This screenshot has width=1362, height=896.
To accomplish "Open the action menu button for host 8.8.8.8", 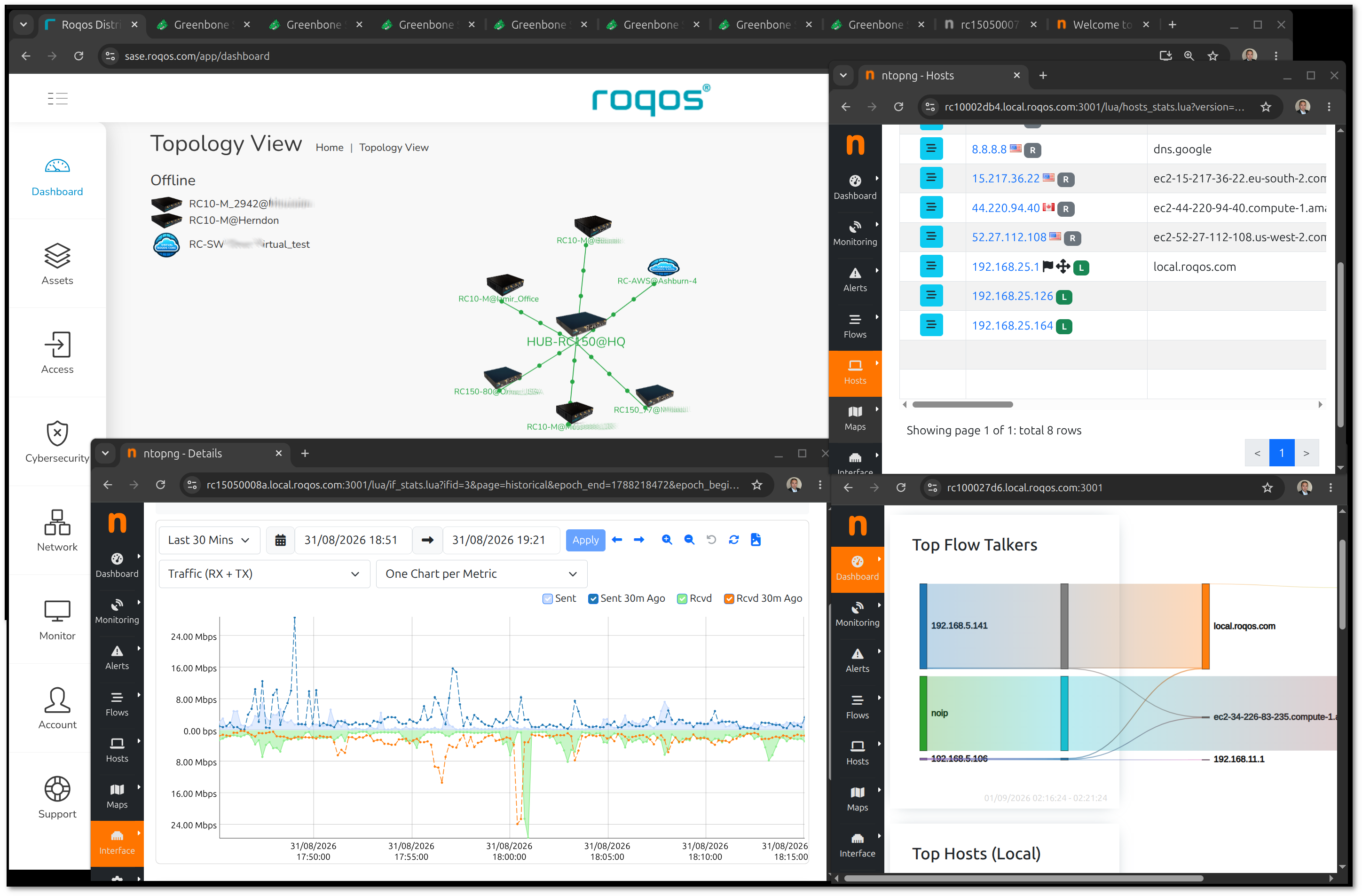I will tap(931, 149).
